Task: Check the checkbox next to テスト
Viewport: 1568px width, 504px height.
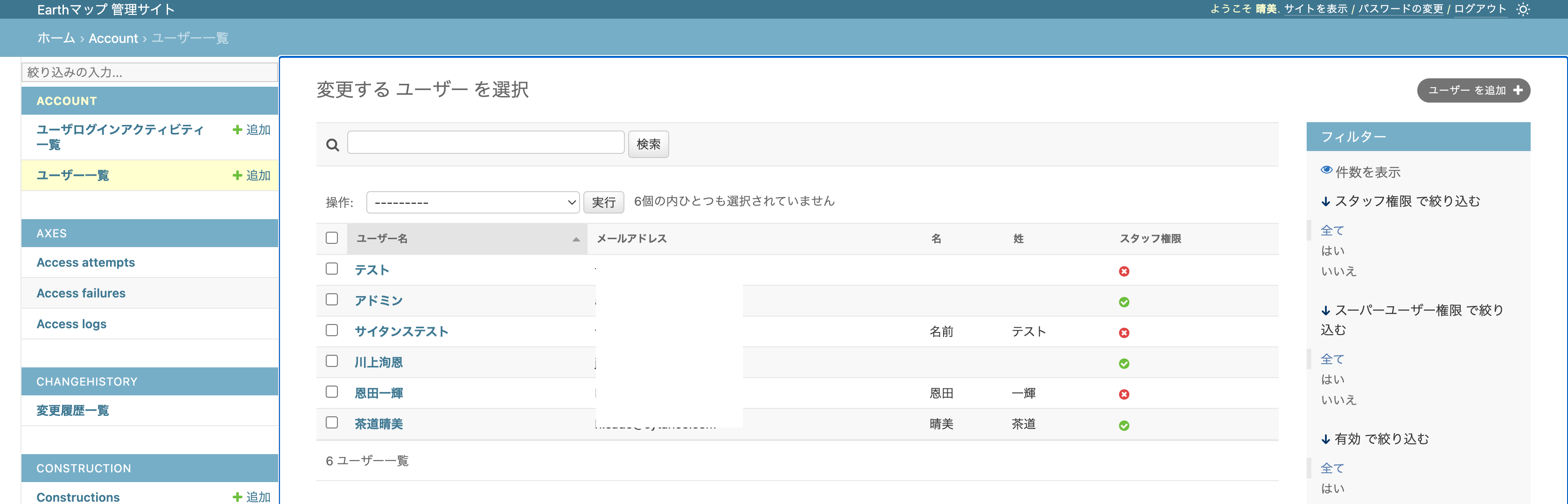Action: [x=331, y=268]
